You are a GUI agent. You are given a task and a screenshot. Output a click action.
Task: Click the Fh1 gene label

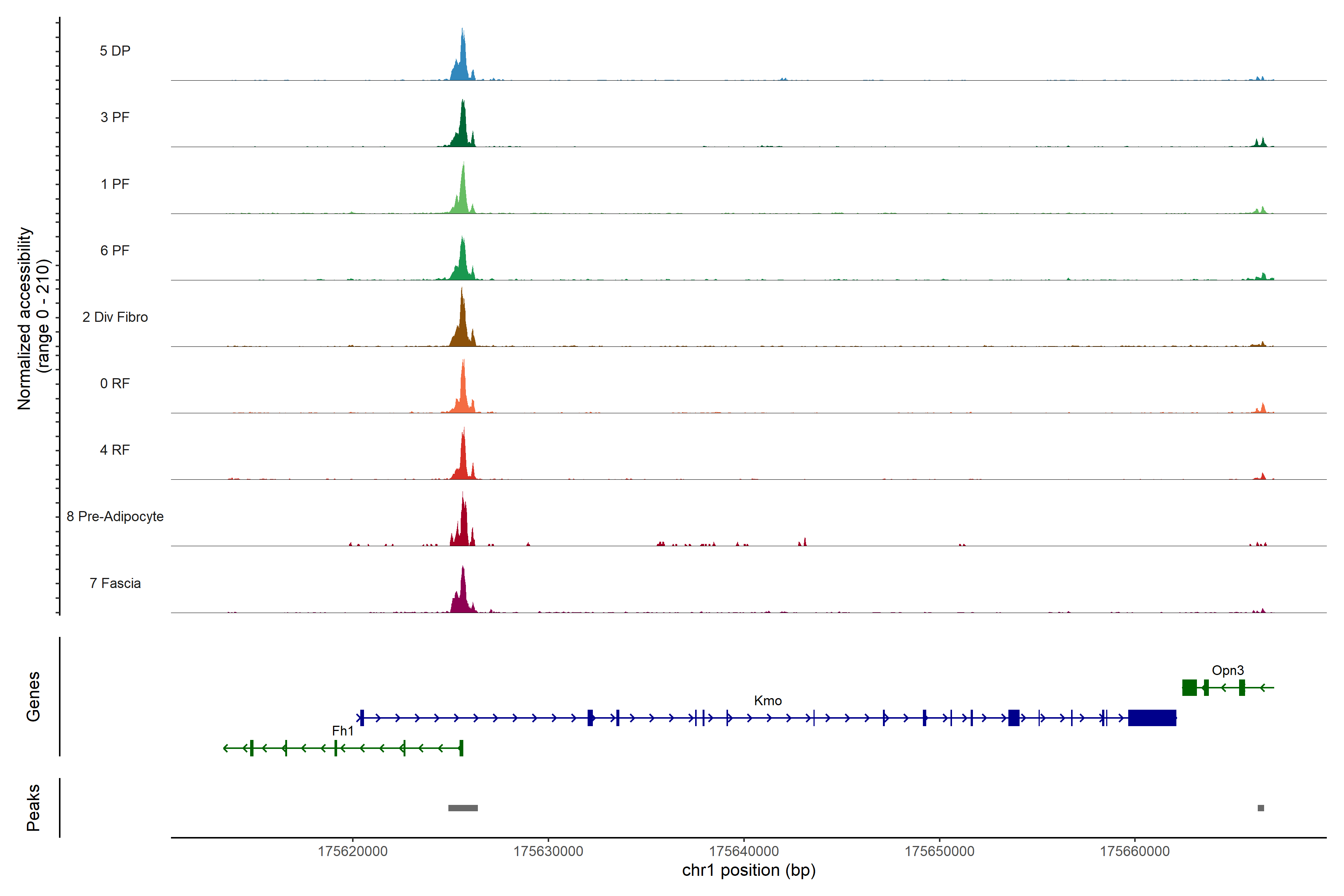(342, 731)
